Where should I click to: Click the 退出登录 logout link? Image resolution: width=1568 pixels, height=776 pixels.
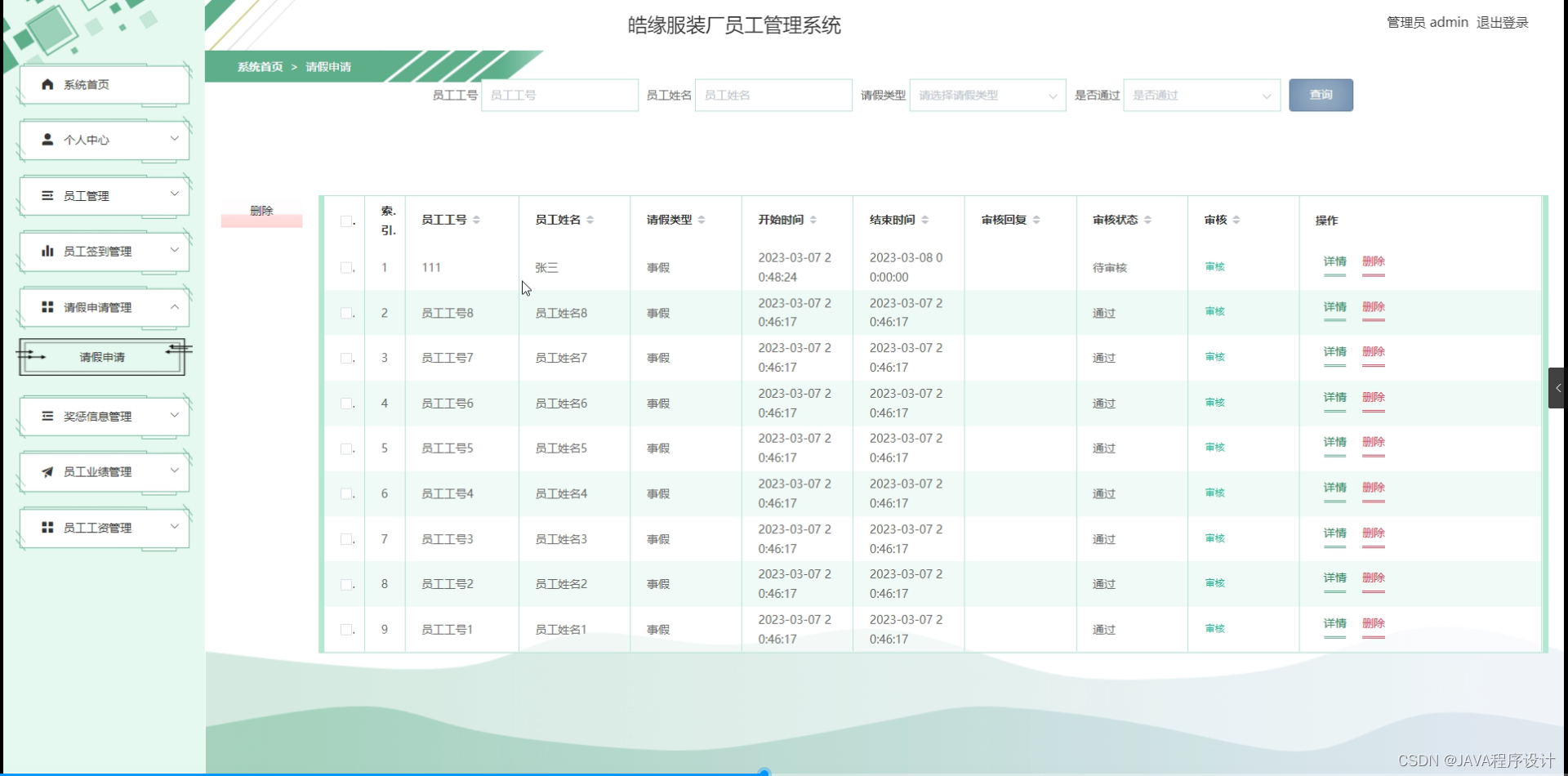[x=1502, y=22]
